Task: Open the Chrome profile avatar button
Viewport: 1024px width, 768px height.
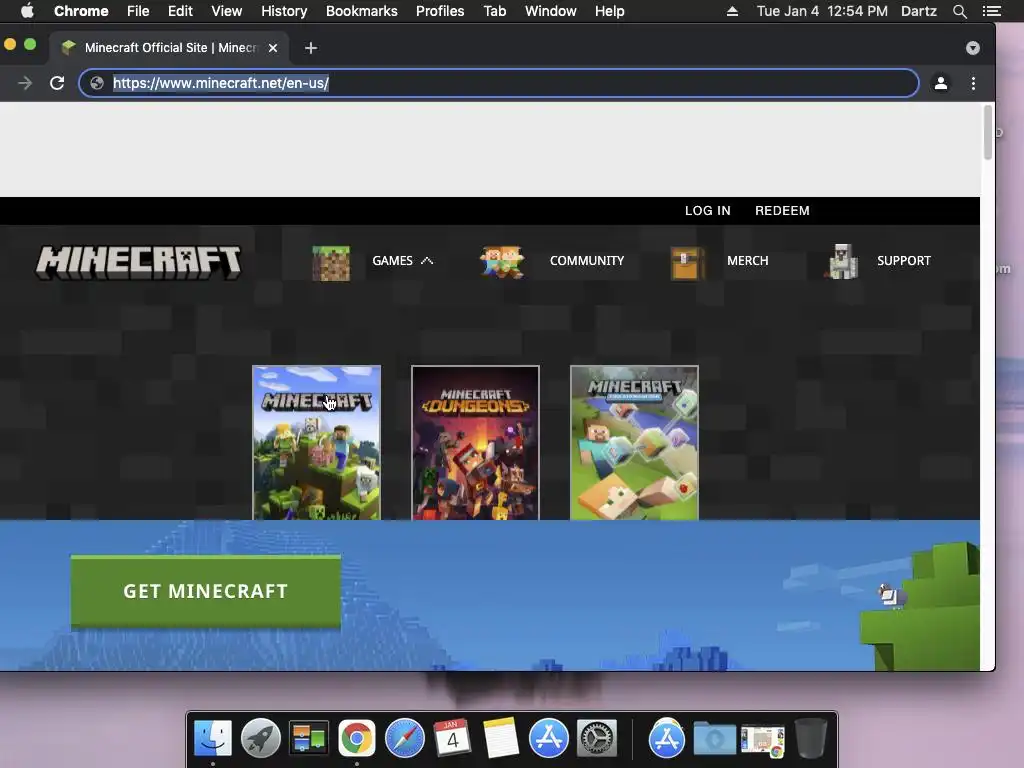Action: (x=940, y=83)
